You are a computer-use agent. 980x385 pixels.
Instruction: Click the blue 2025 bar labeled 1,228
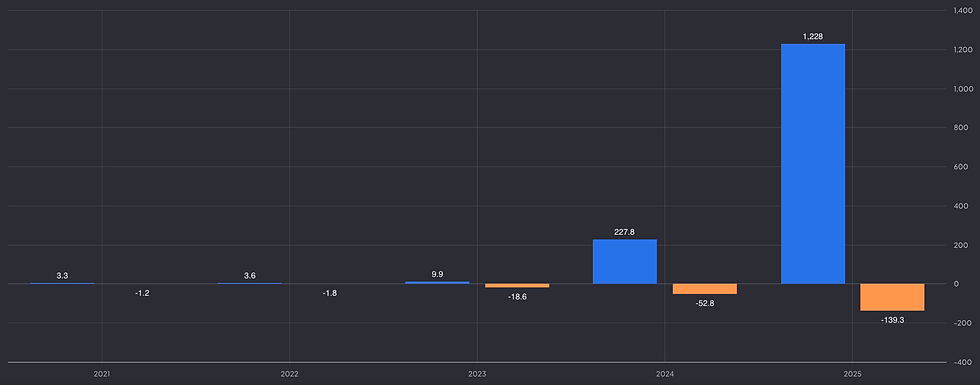coord(812,164)
